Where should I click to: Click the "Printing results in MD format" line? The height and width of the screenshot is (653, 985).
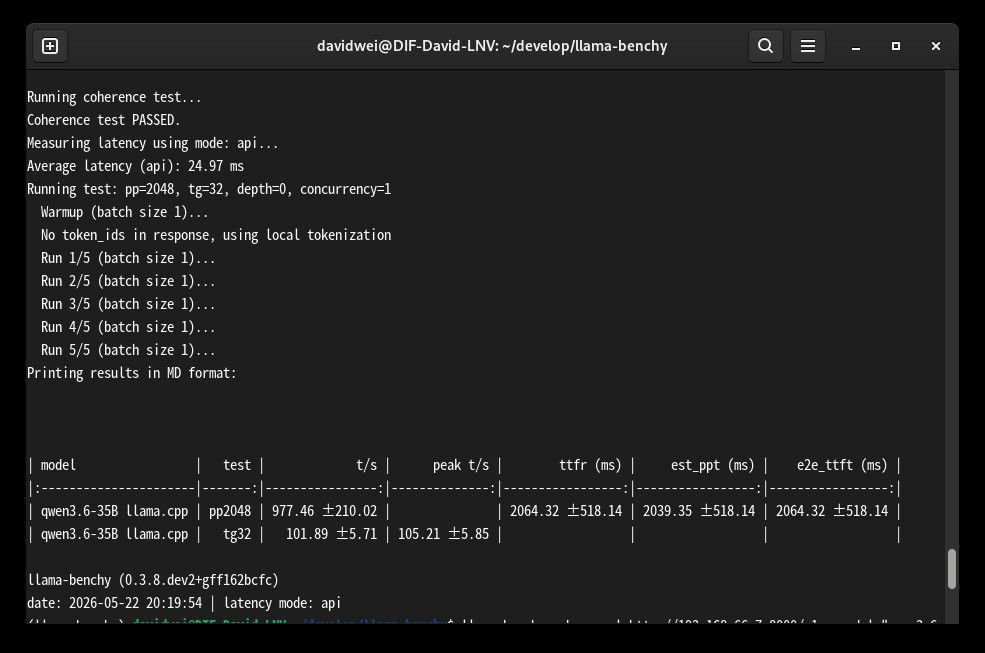coord(131,373)
